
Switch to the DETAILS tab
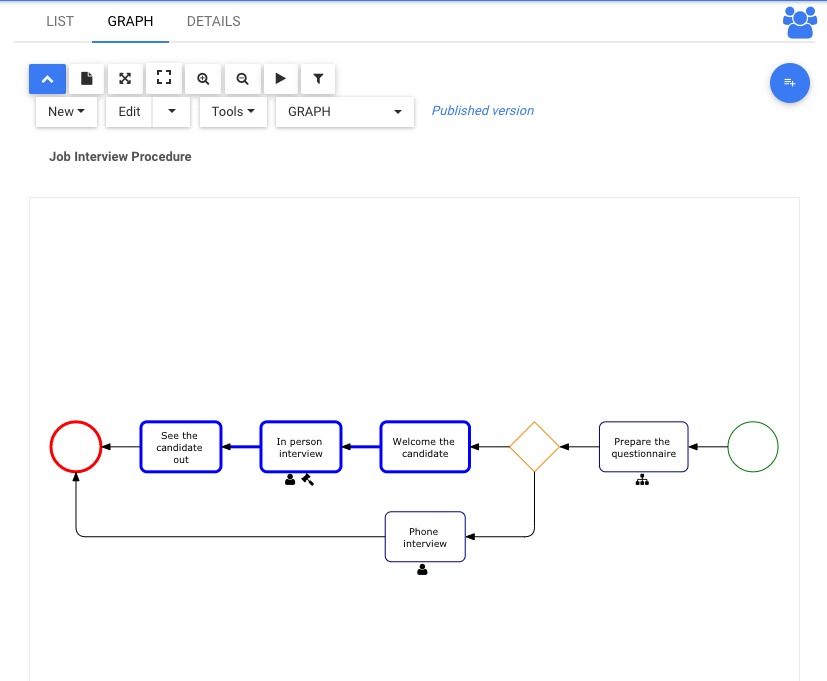pos(214,22)
